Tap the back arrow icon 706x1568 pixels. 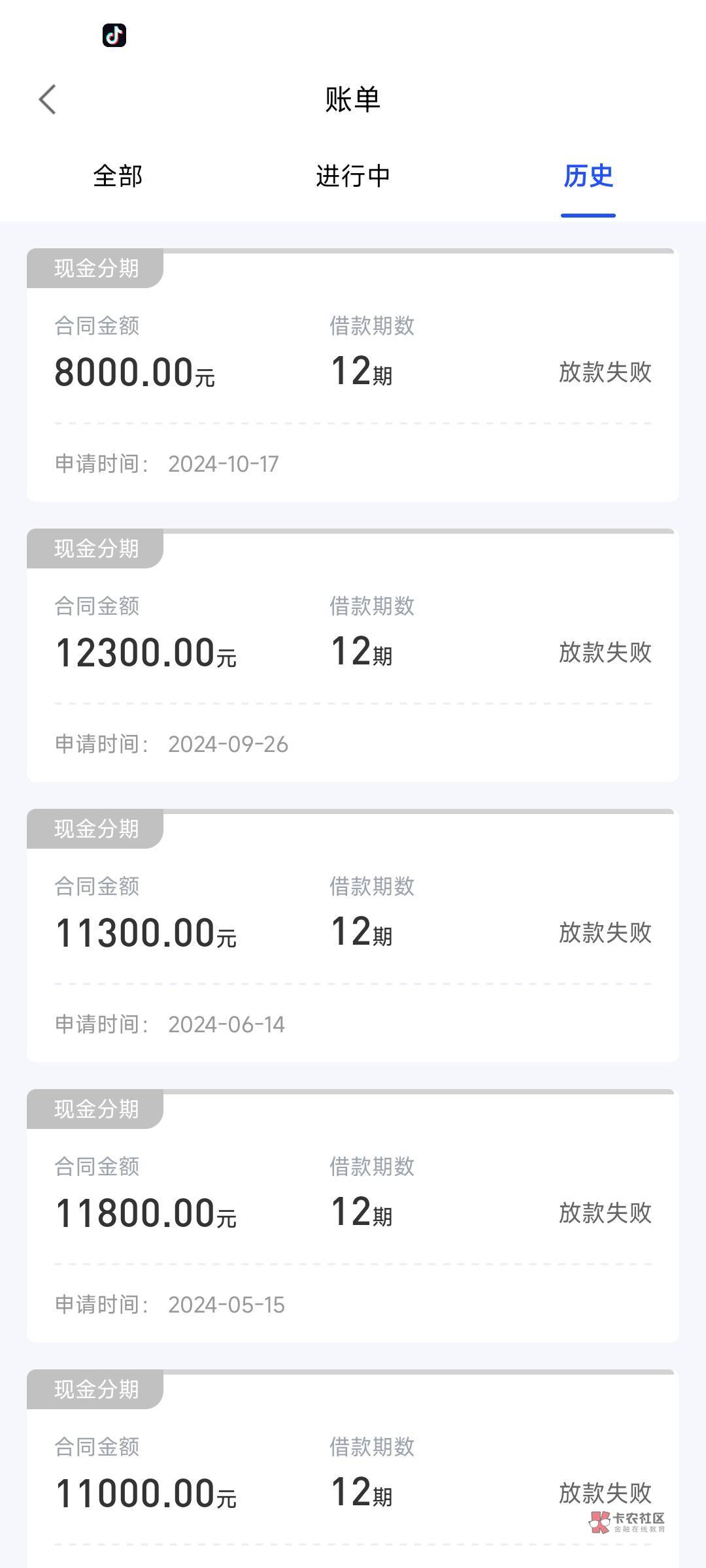[48, 99]
